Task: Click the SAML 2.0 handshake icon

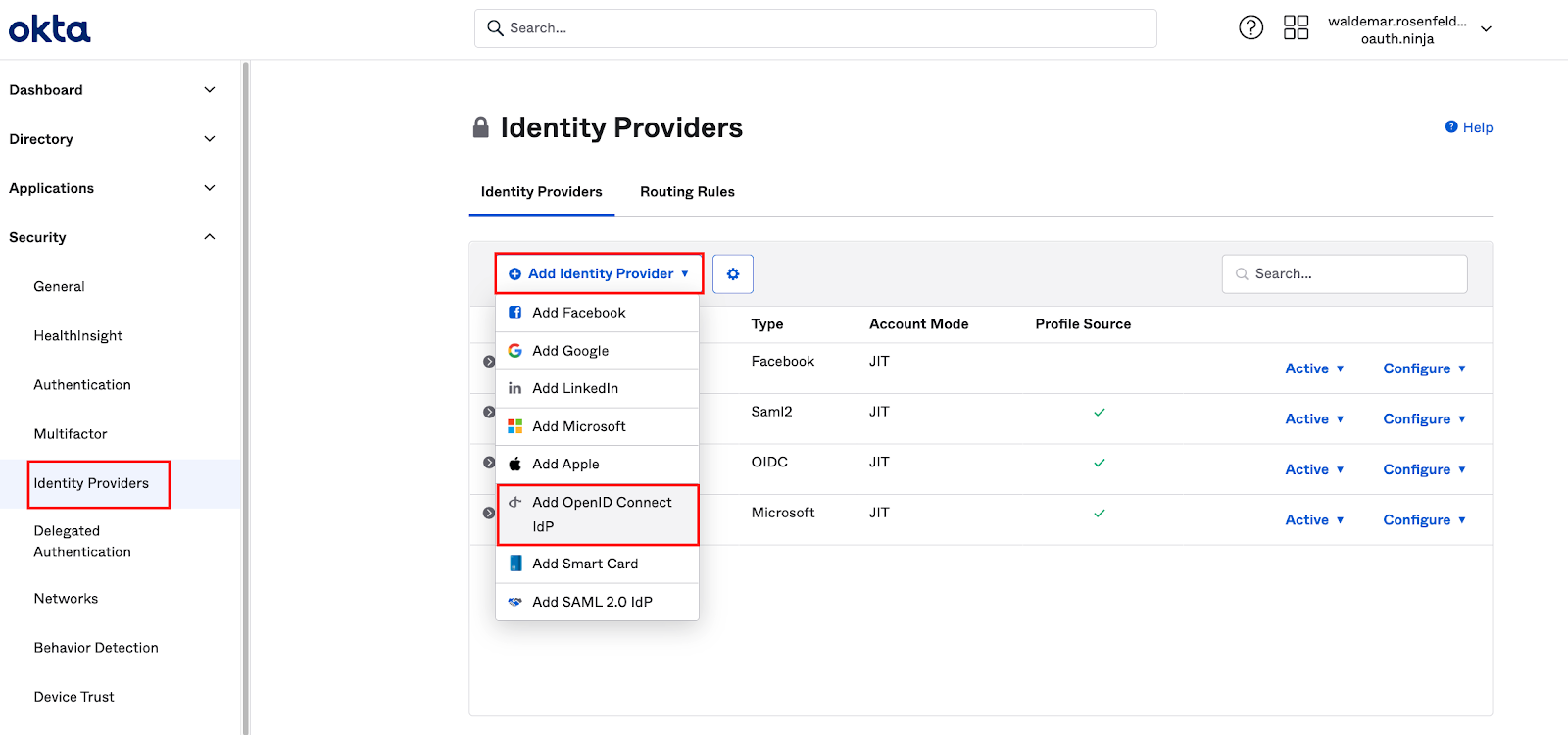Action: [514, 602]
